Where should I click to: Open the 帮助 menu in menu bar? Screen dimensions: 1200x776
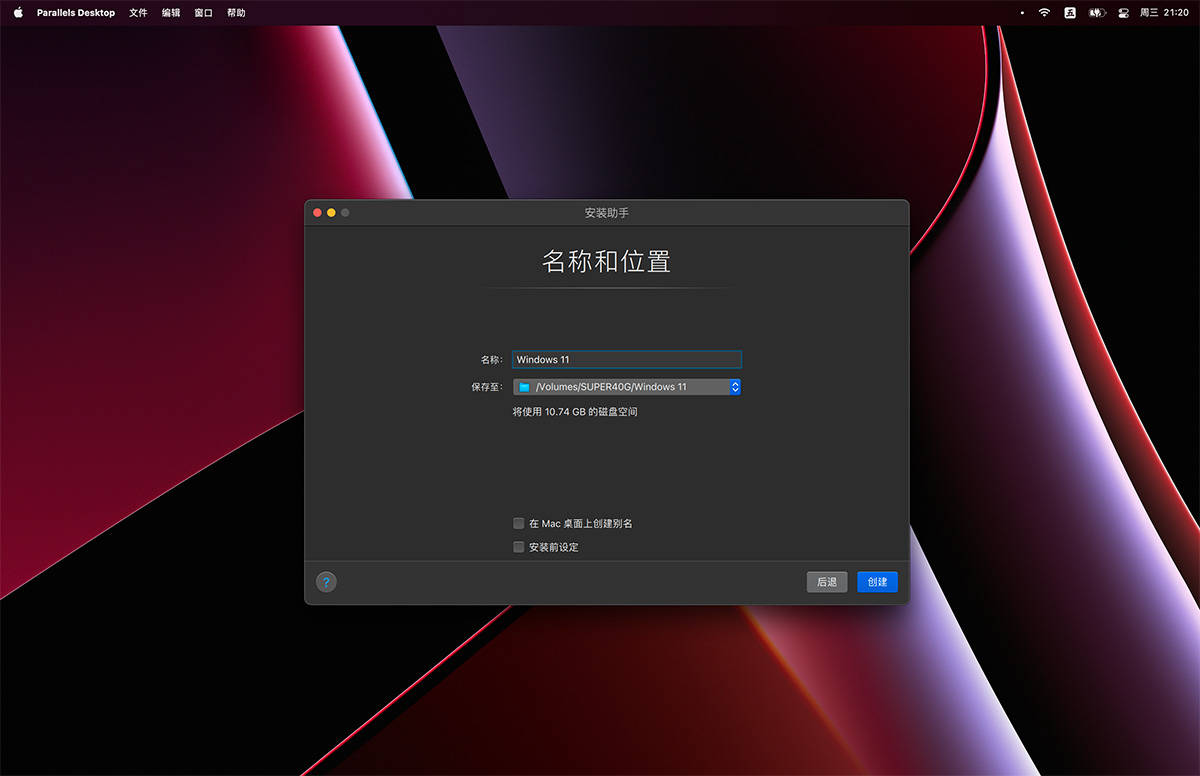(236, 13)
